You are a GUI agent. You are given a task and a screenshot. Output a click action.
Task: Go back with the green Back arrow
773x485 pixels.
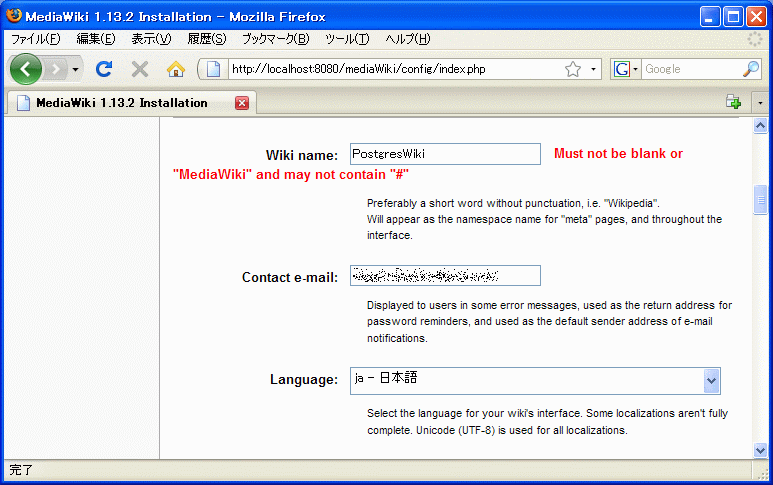click(26, 69)
